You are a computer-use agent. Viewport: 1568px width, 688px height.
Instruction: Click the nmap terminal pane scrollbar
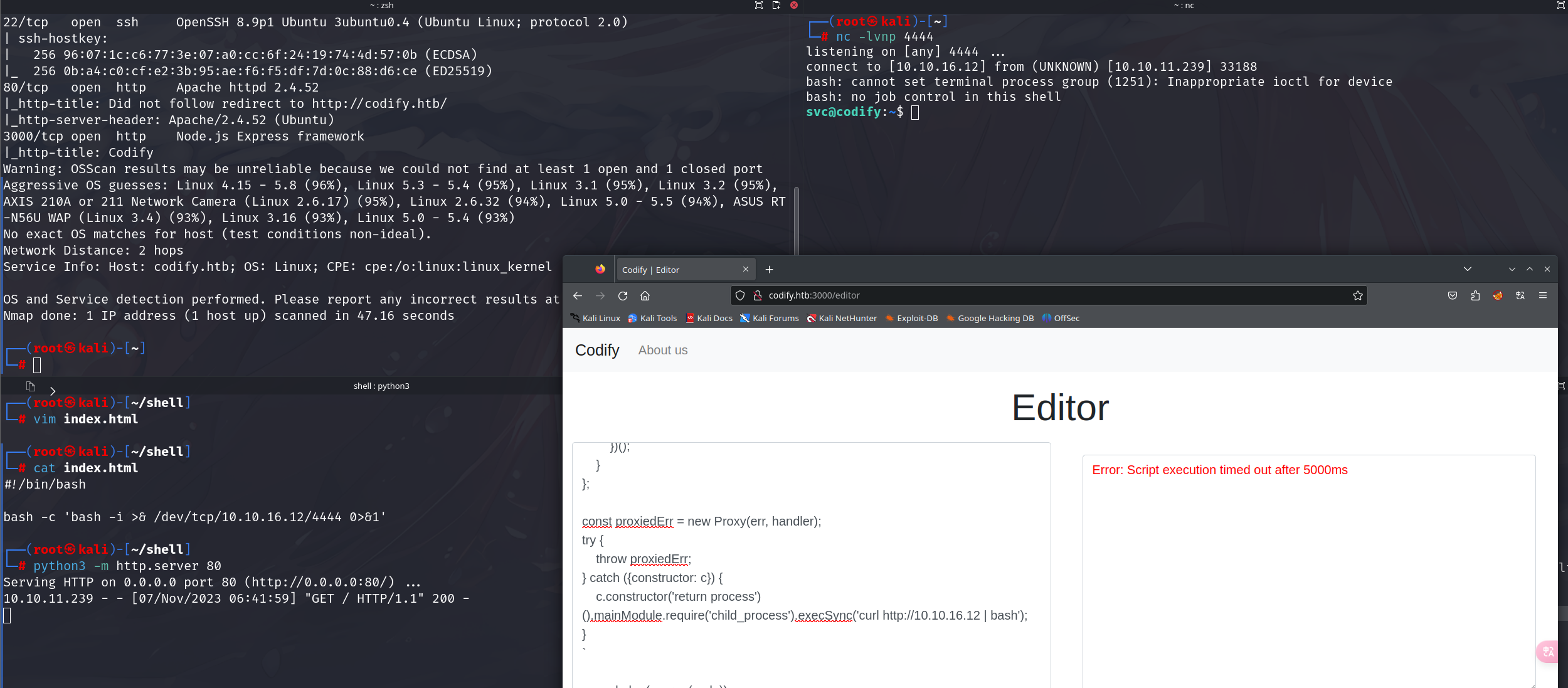(796, 220)
